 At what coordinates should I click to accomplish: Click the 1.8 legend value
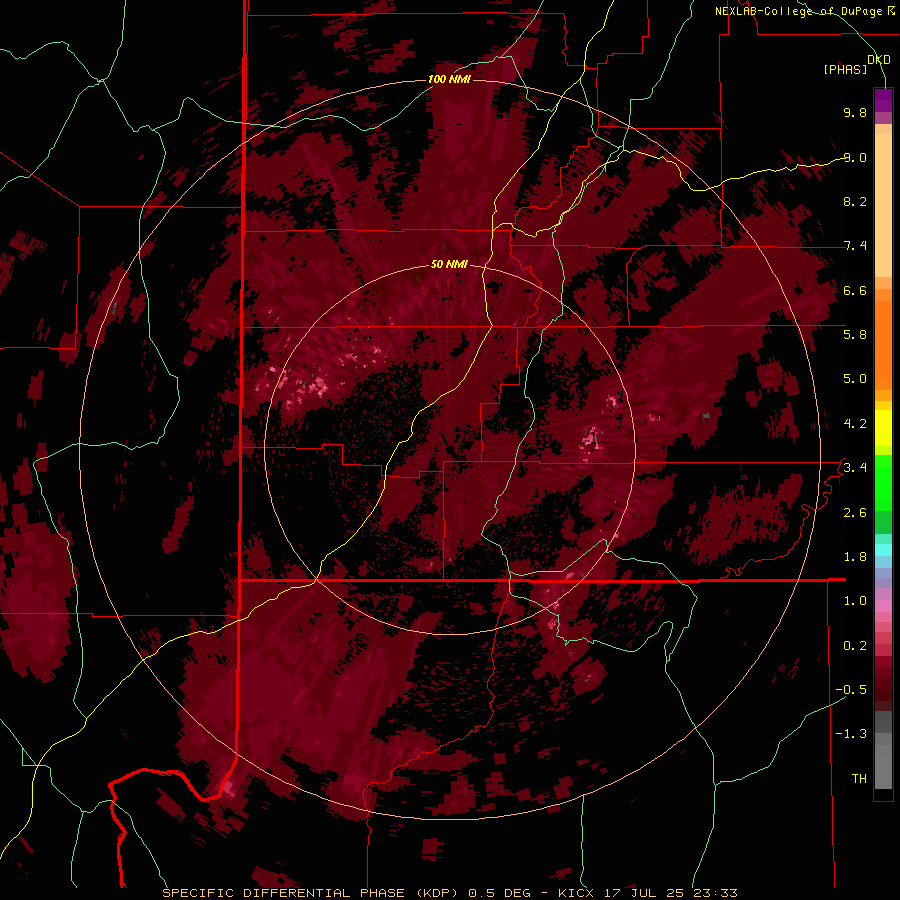click(855, 557)
